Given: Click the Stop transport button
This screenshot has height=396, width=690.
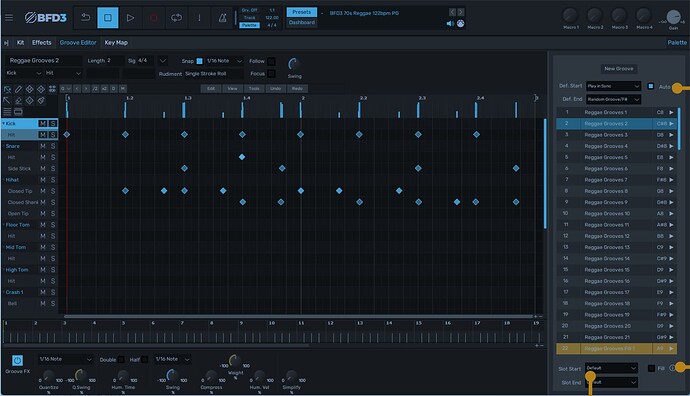Looking at the screenshot, I should 108,18.
